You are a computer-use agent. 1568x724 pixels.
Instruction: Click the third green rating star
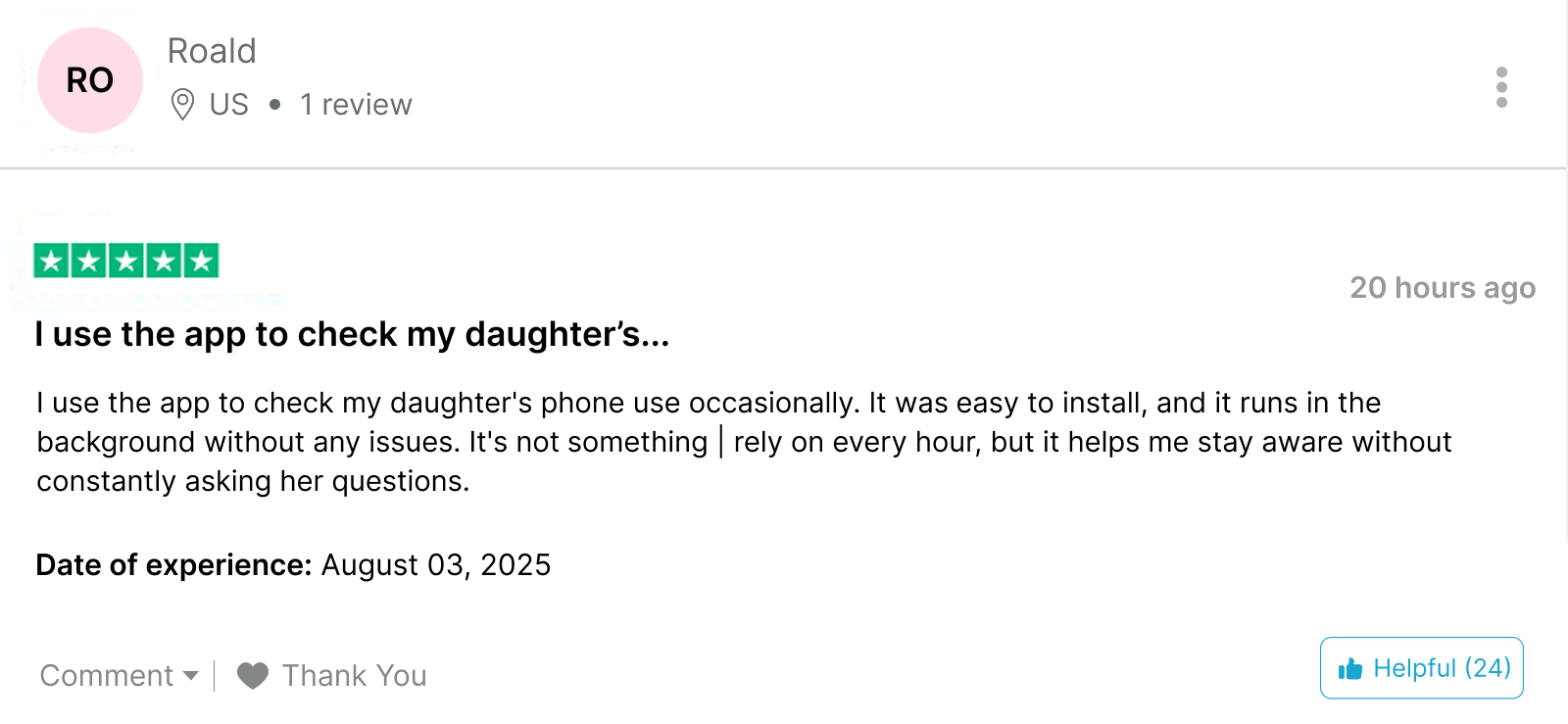pos(126,261)
